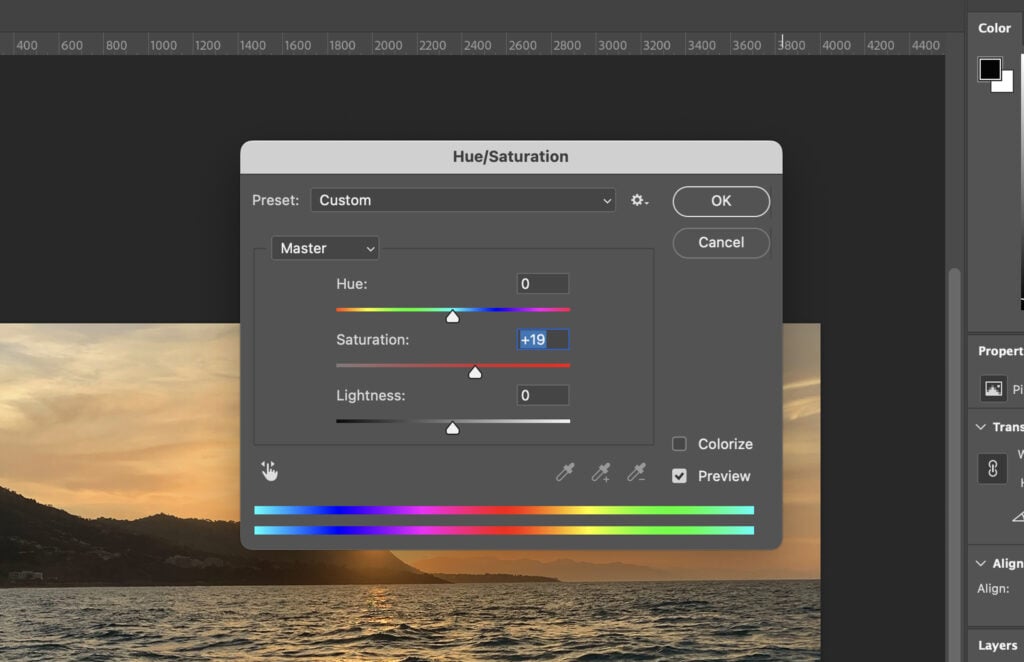Image resolution: width=1024 pixels, height=662 pixels.
Task: Switch to the Layers panel
Action: pos(996,645)
